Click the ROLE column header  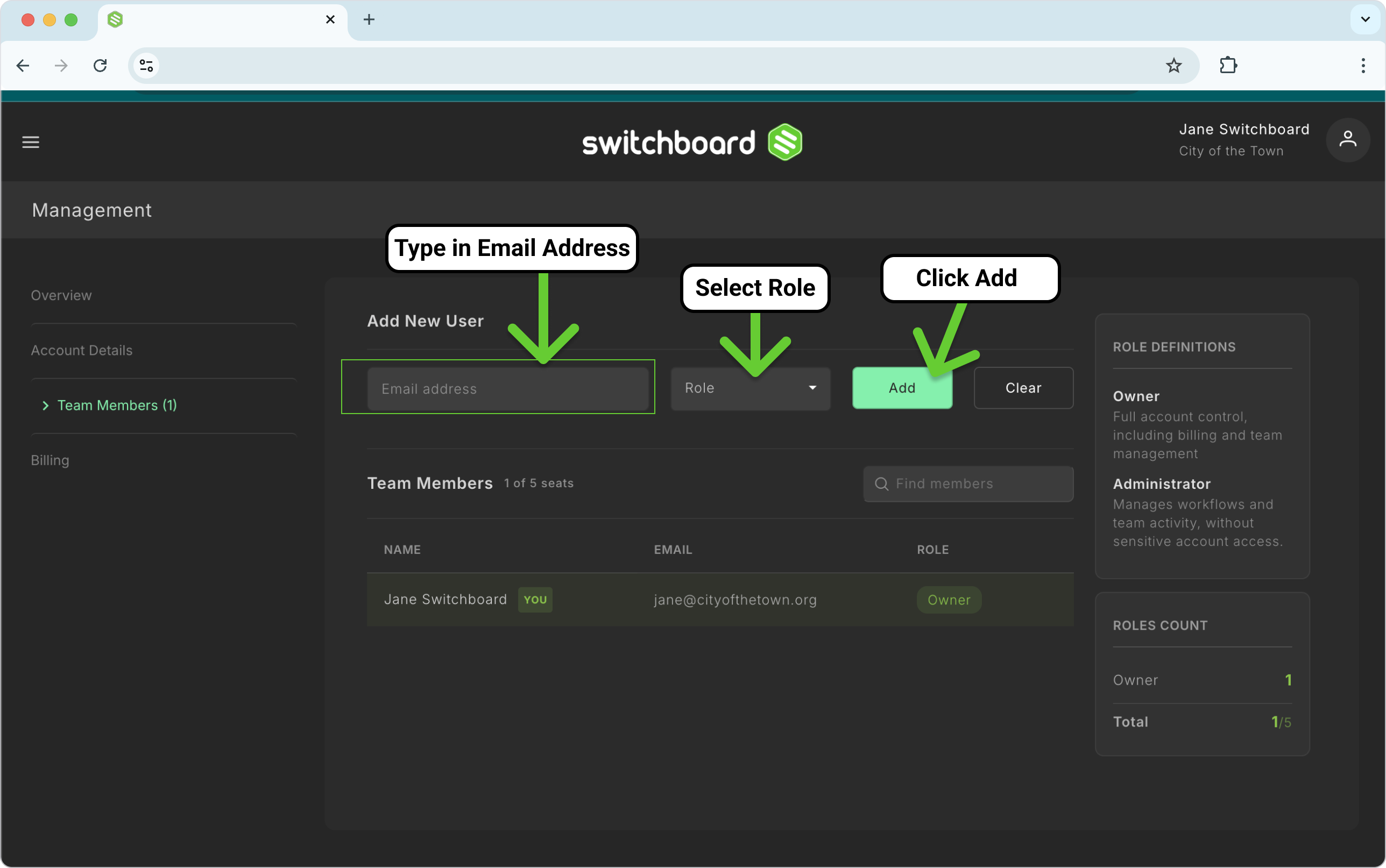click(932, 550)
